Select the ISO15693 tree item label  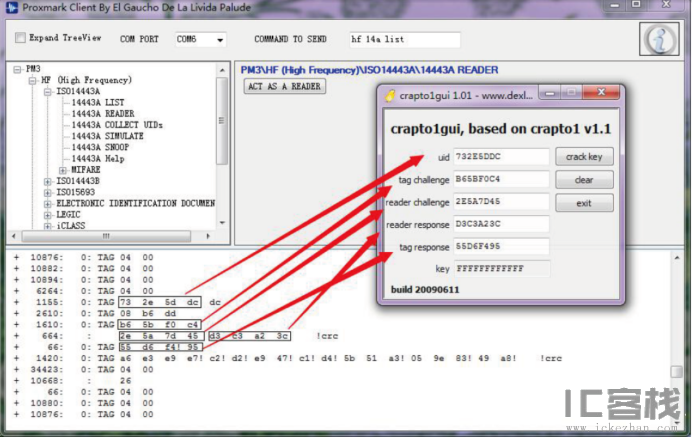pyautogui.click(x=76, y=192)
